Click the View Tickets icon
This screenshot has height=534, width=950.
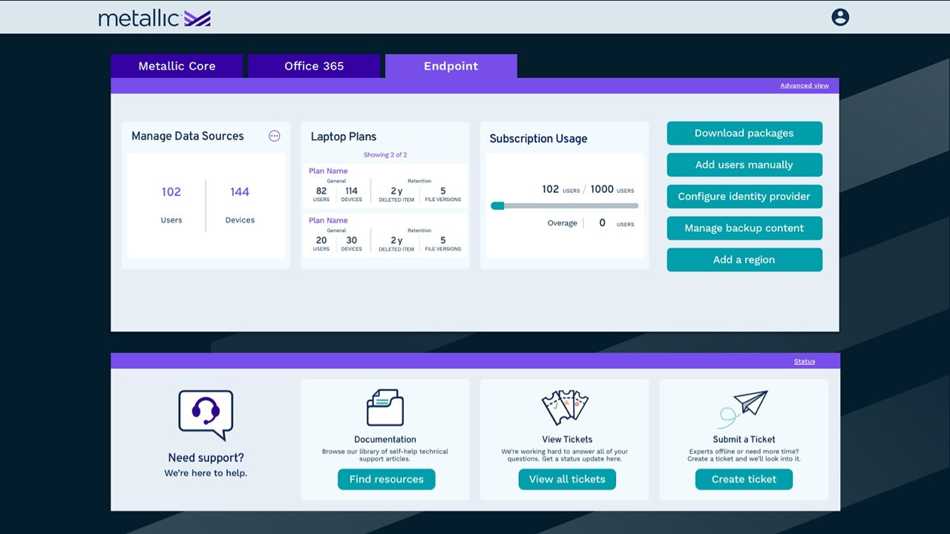click(565, 407)
